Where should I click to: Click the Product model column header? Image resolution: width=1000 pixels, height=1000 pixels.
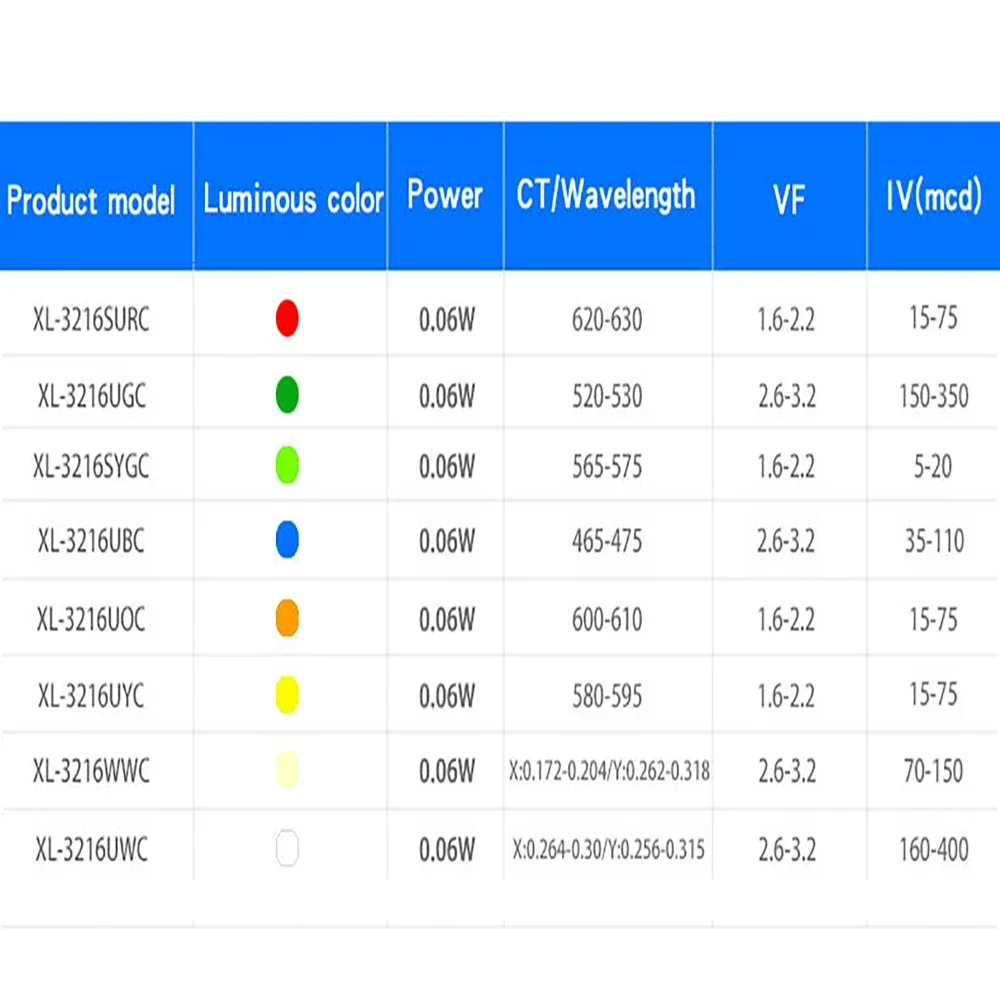tap(91, 199)
